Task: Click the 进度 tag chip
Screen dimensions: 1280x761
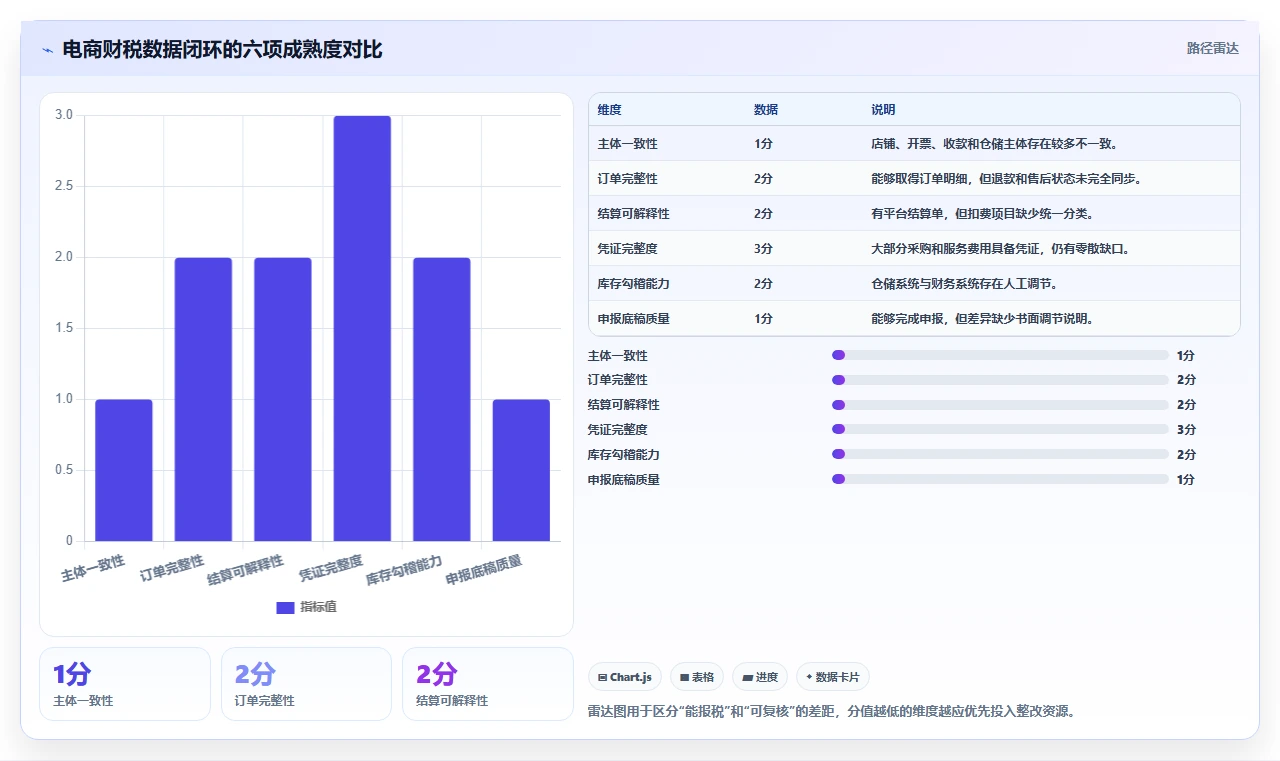Action: coord(760,677)
